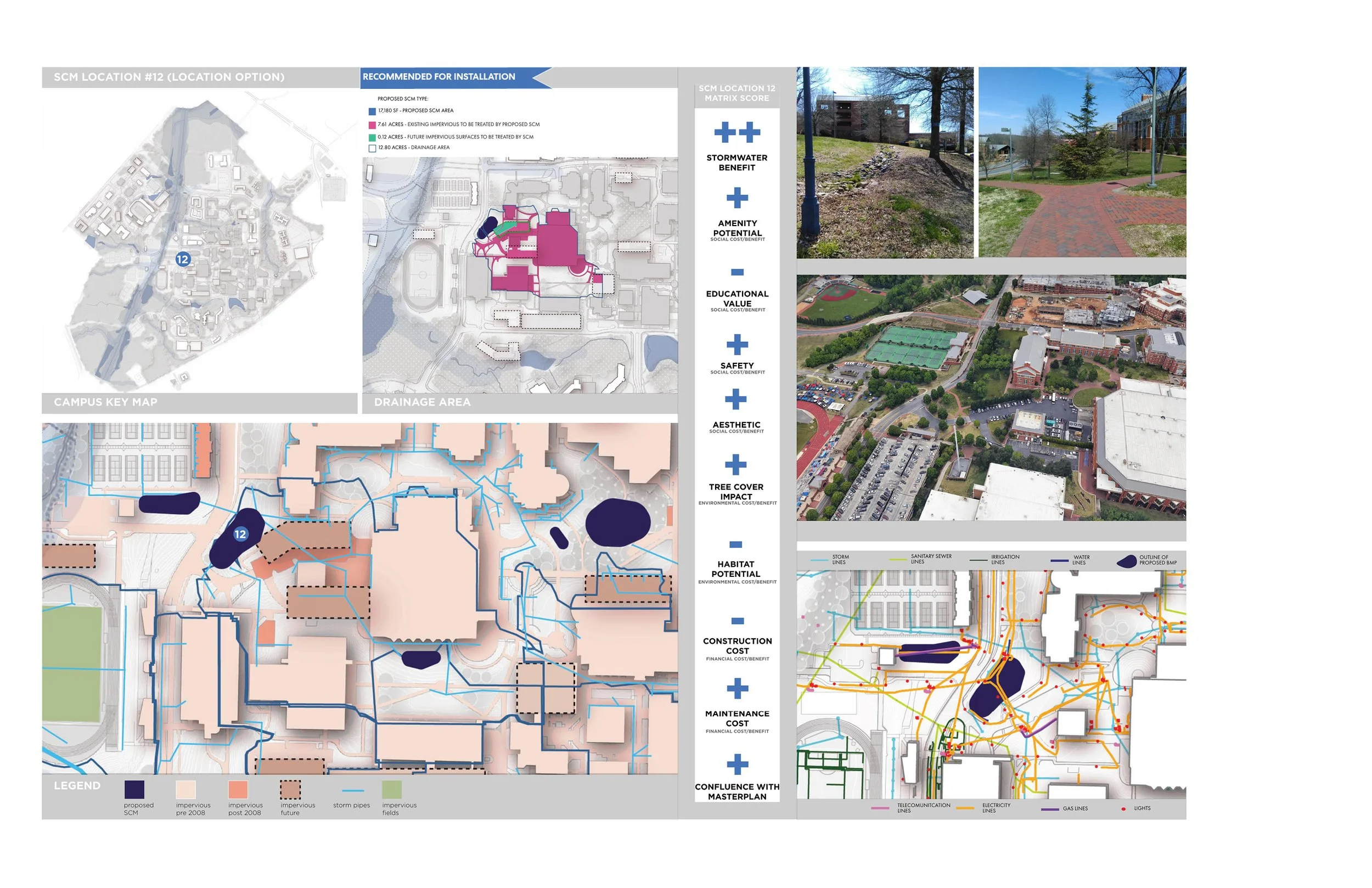
Task: Click the 12 marker on campus key map
Action: click(x=183, y=260)
